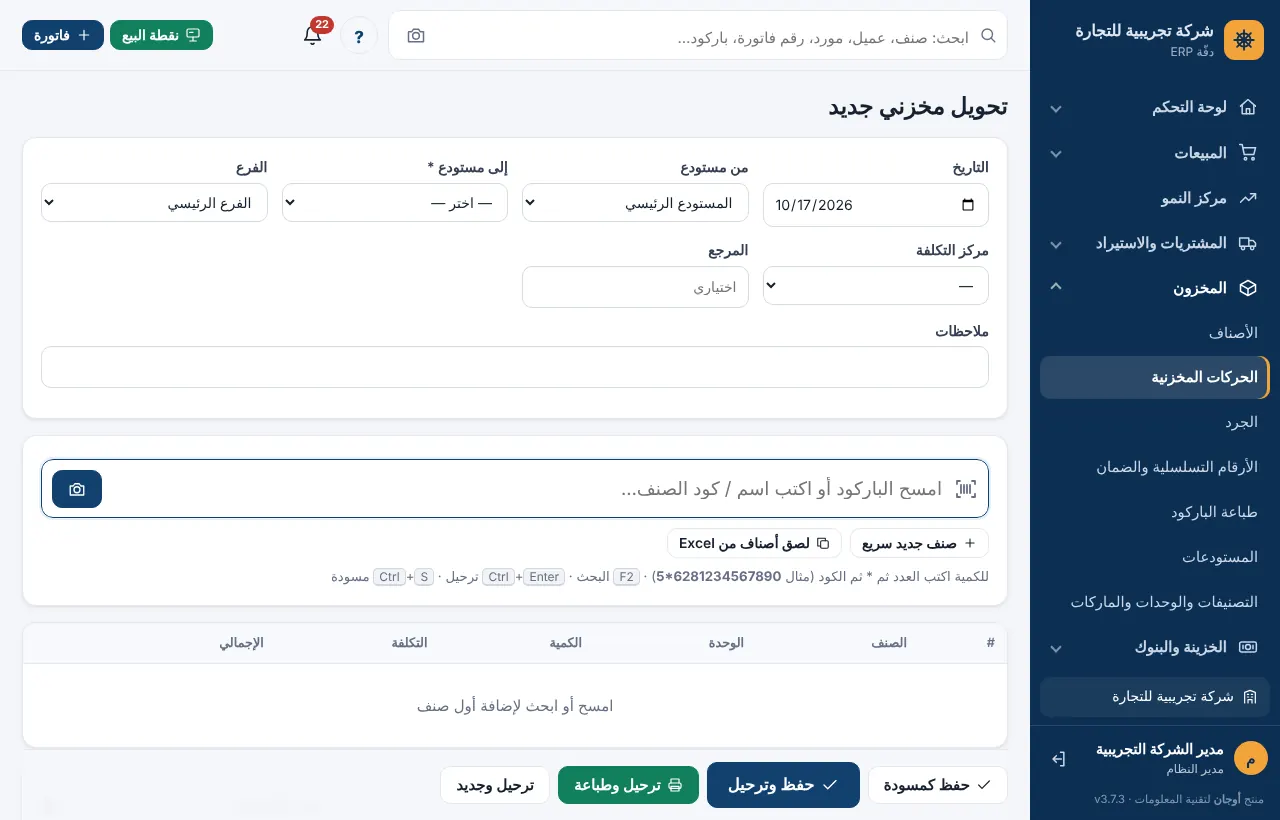Click the dark blue camera scan button
The height and width of the screenshot is (820, 1280).
tap(77, 489)
